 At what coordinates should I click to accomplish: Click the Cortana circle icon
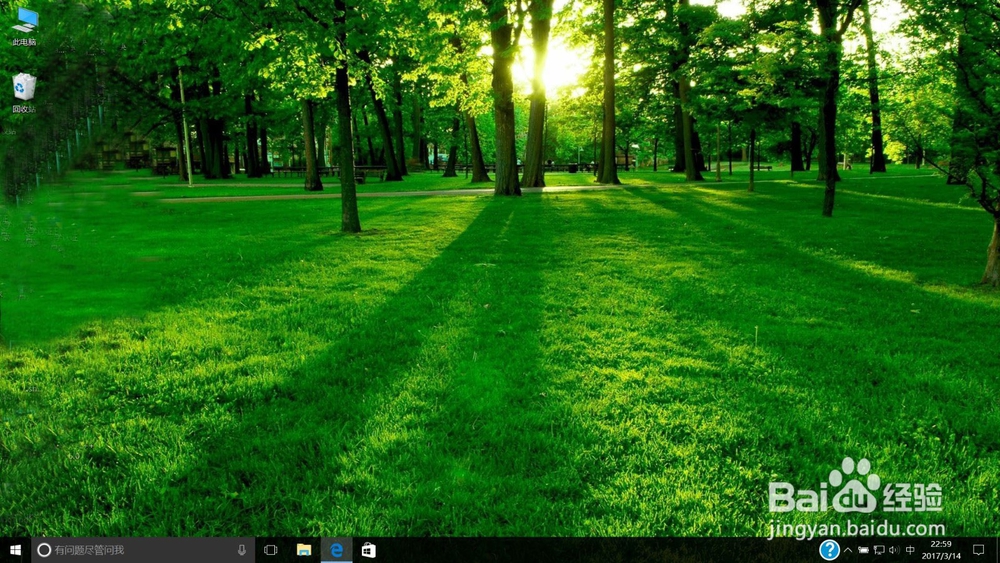[44, 550]
